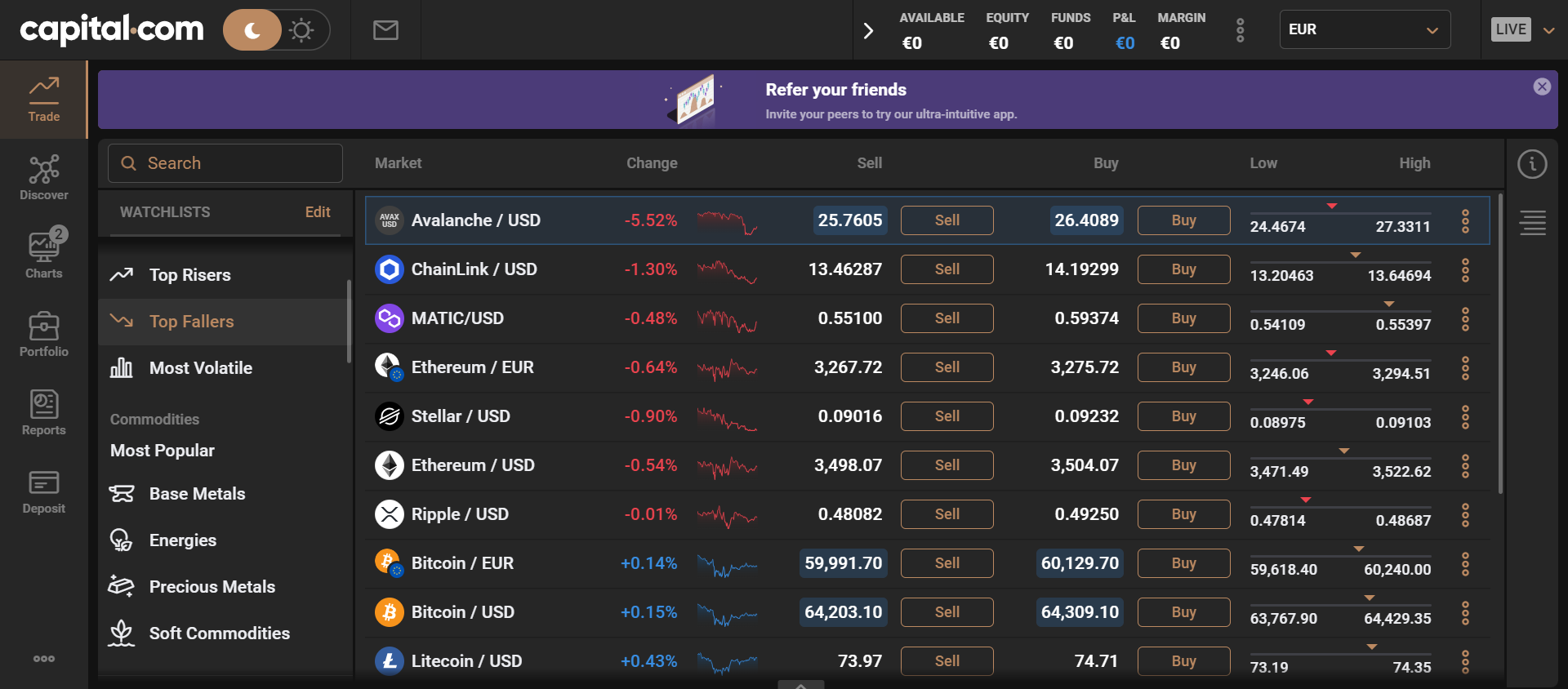Image resolution: width=1568 pixels, height=689 pixels.
Task: Open Deposit section in sidebar
Action: [44, 491]
